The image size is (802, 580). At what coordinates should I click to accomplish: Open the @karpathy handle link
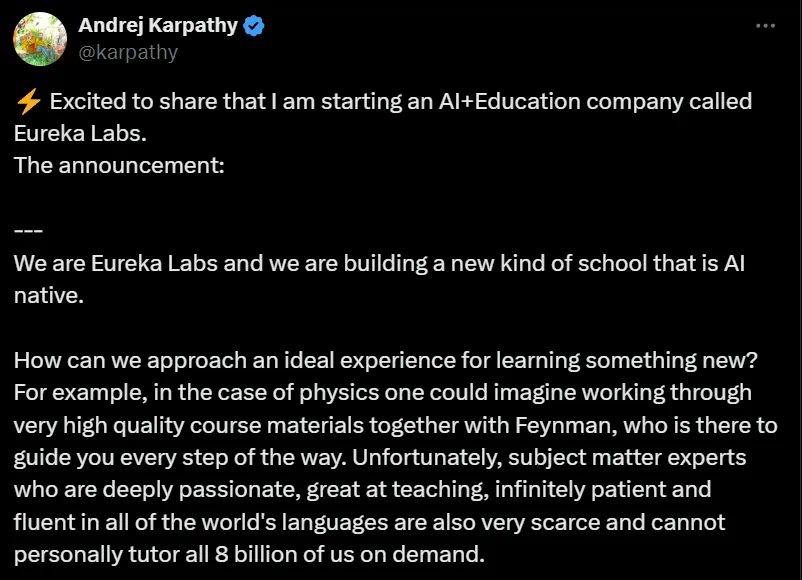click(127, 52)
